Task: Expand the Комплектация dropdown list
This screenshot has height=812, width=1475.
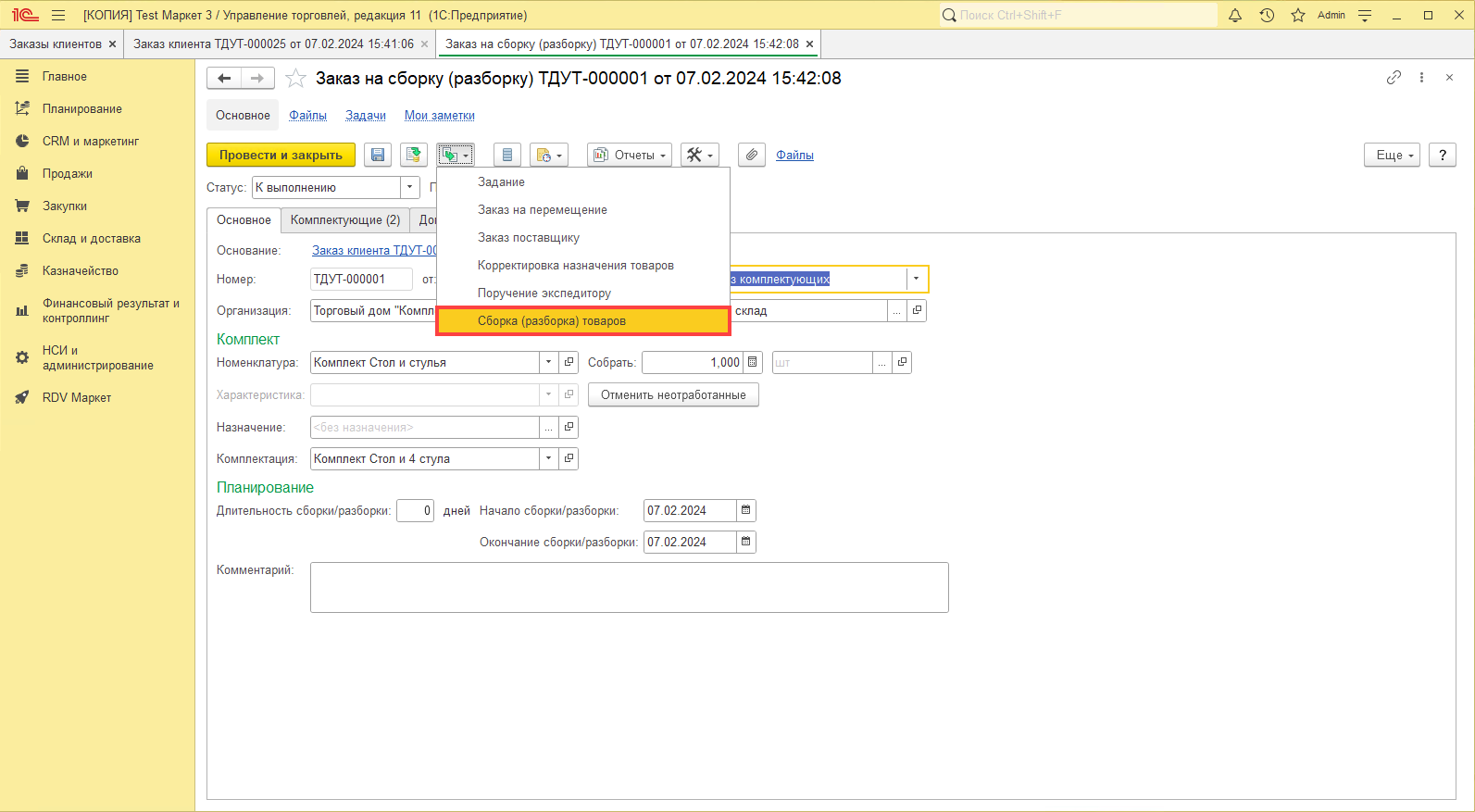Action: pos(549,458)
